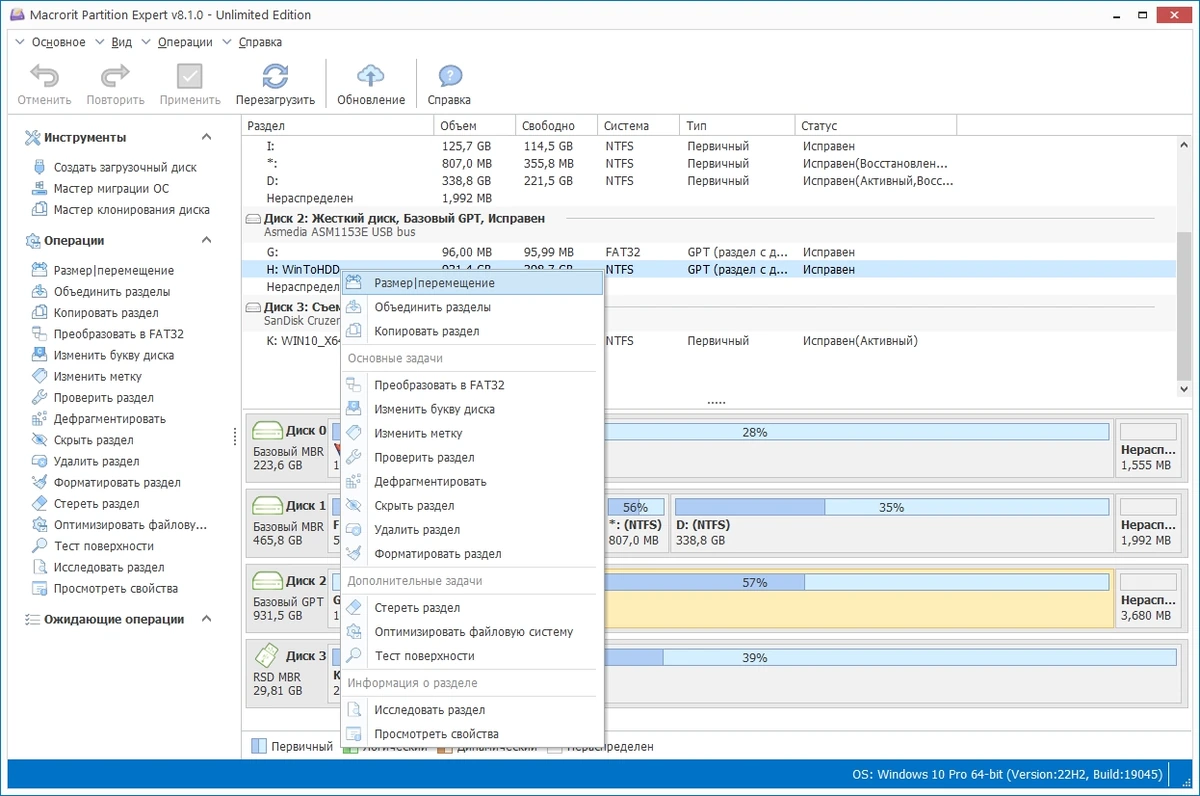This screenshot has width=1200, height=796.
Task: Click 'Создать загрузочный диск' in the sidebar
Action: (x=125, y=168)
